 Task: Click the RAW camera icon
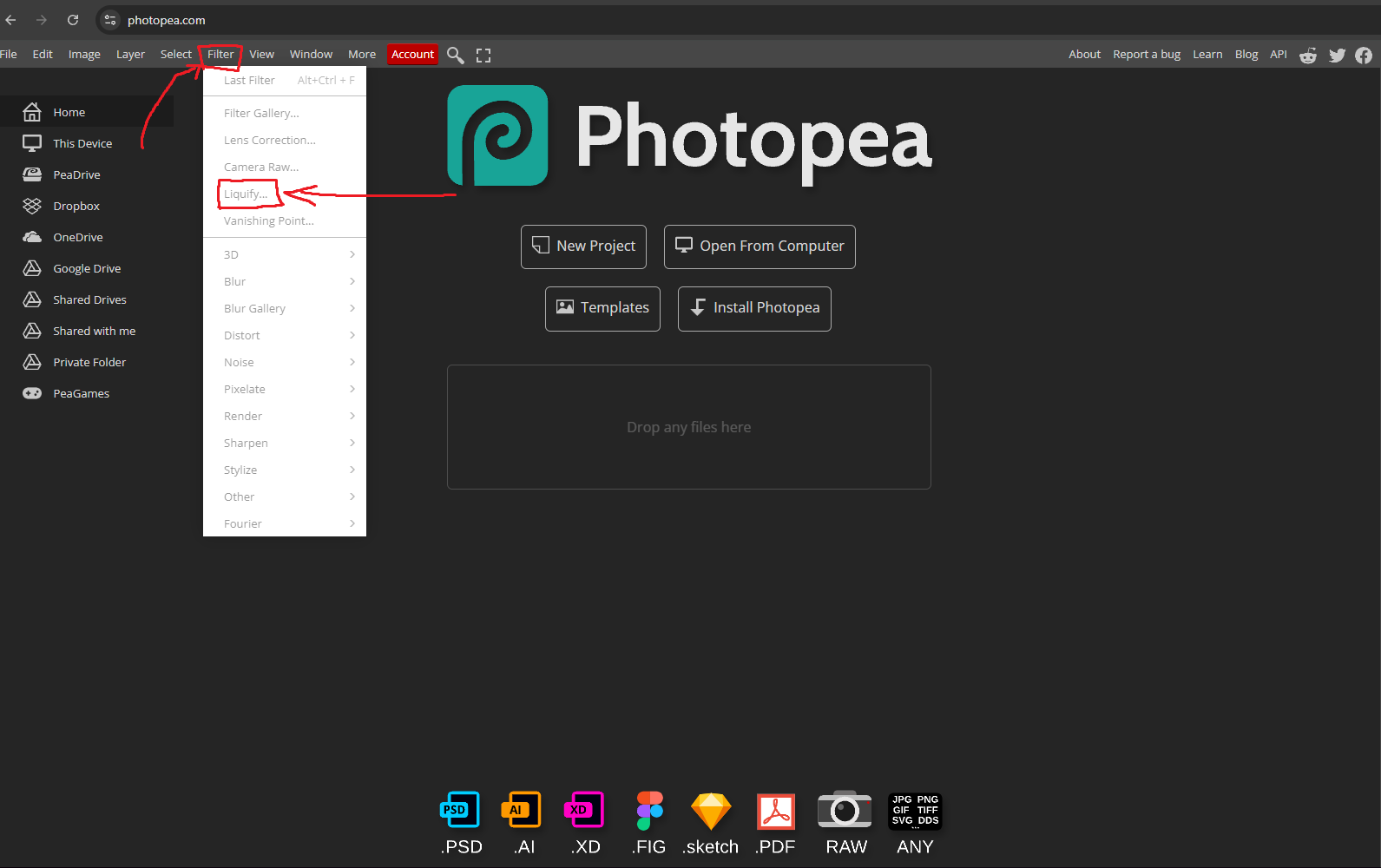845,809
